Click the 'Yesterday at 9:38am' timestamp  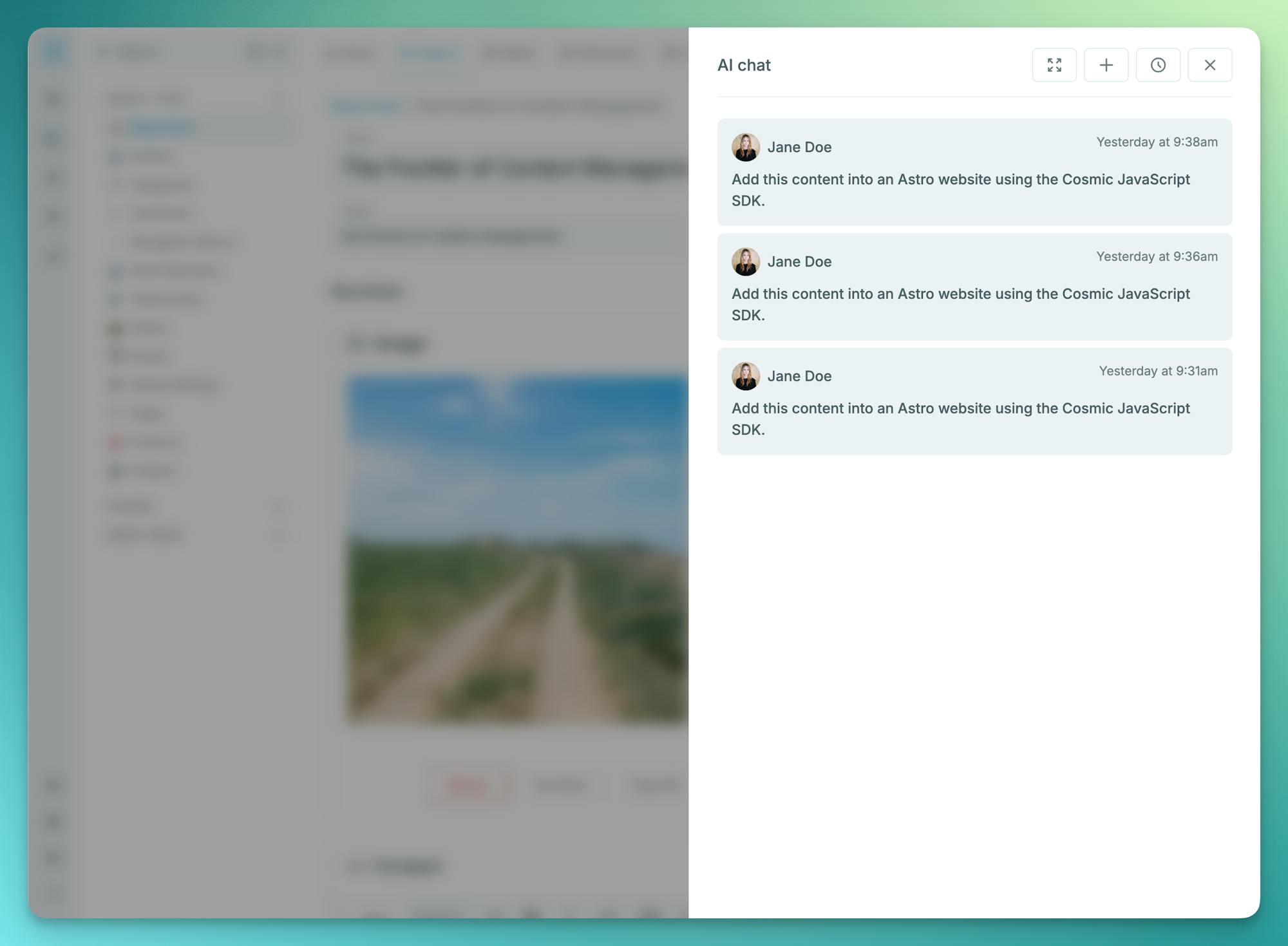(1157, 142)
